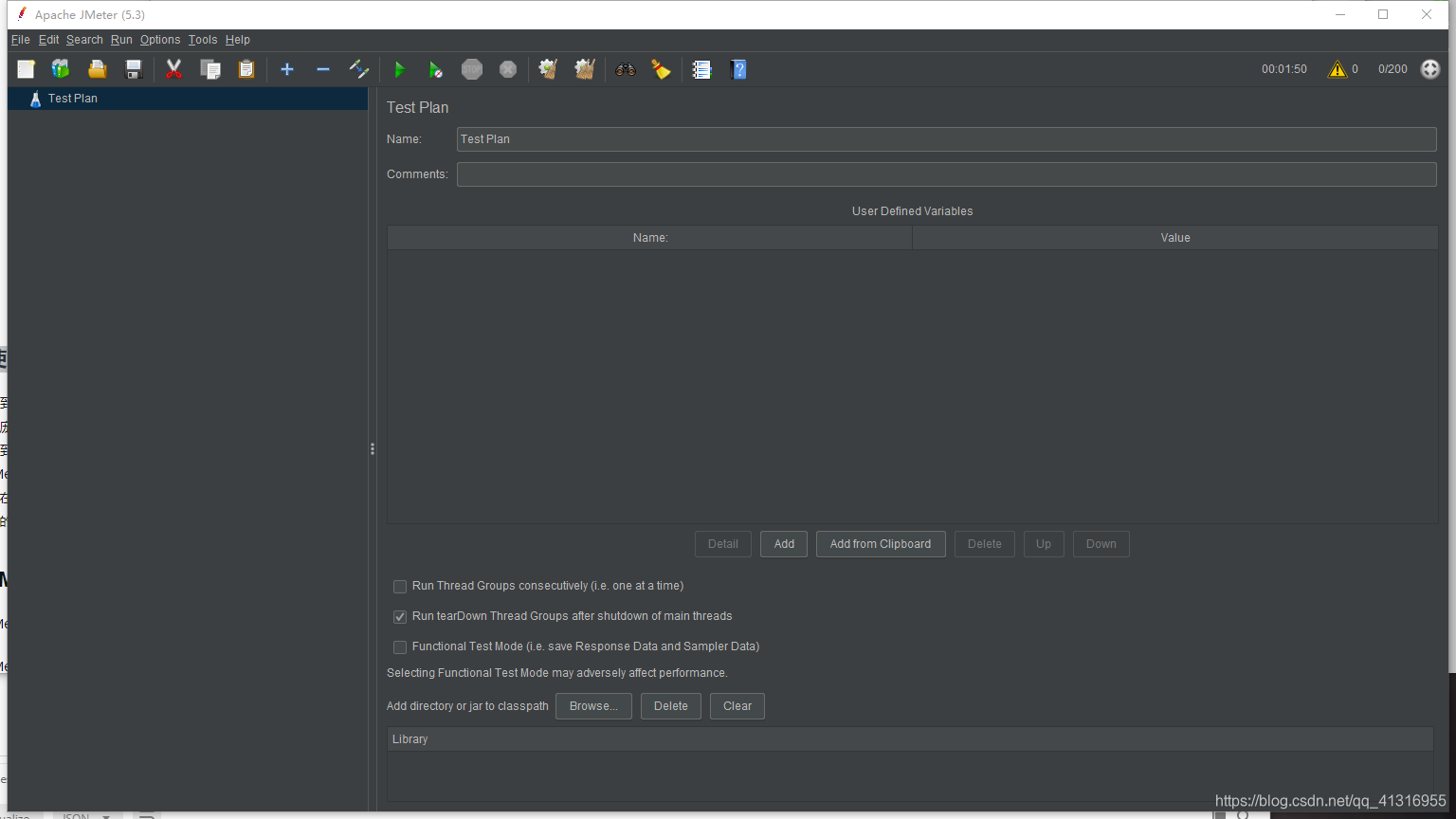This screenshot has height=819, width=1456.
Task: Click the Copy icon in toolbar
Action: (x=210, y=69)
